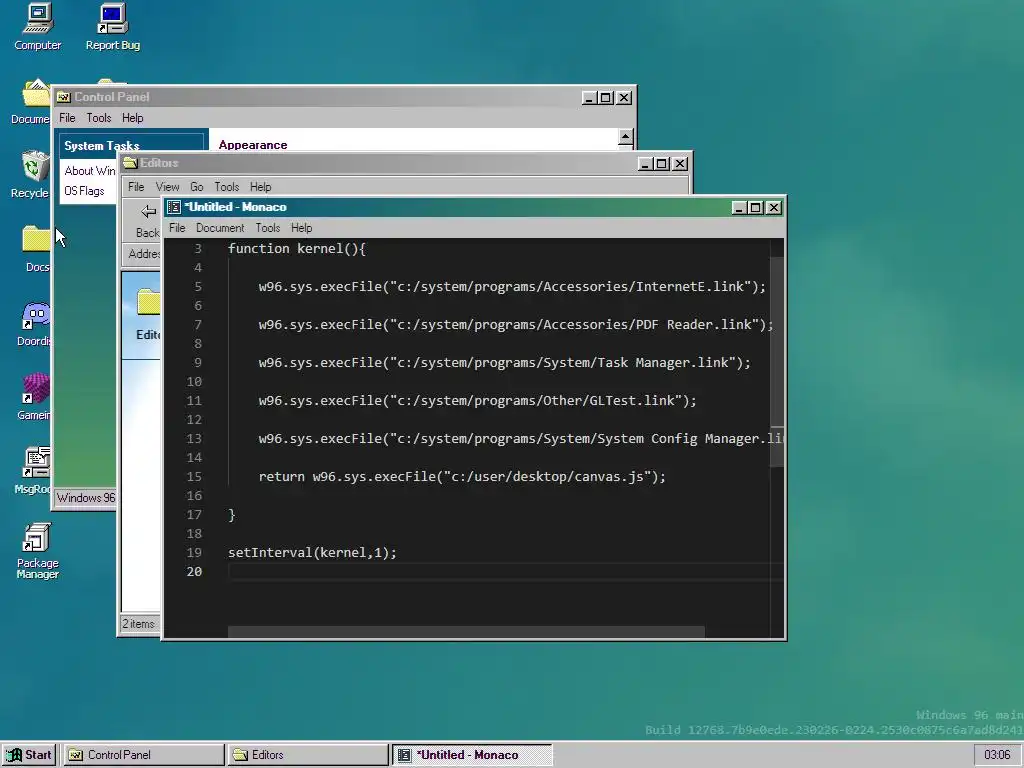Open Help menu in Control Panel
This screenshot has width=1024, height=768.
(x=133, y=118)
